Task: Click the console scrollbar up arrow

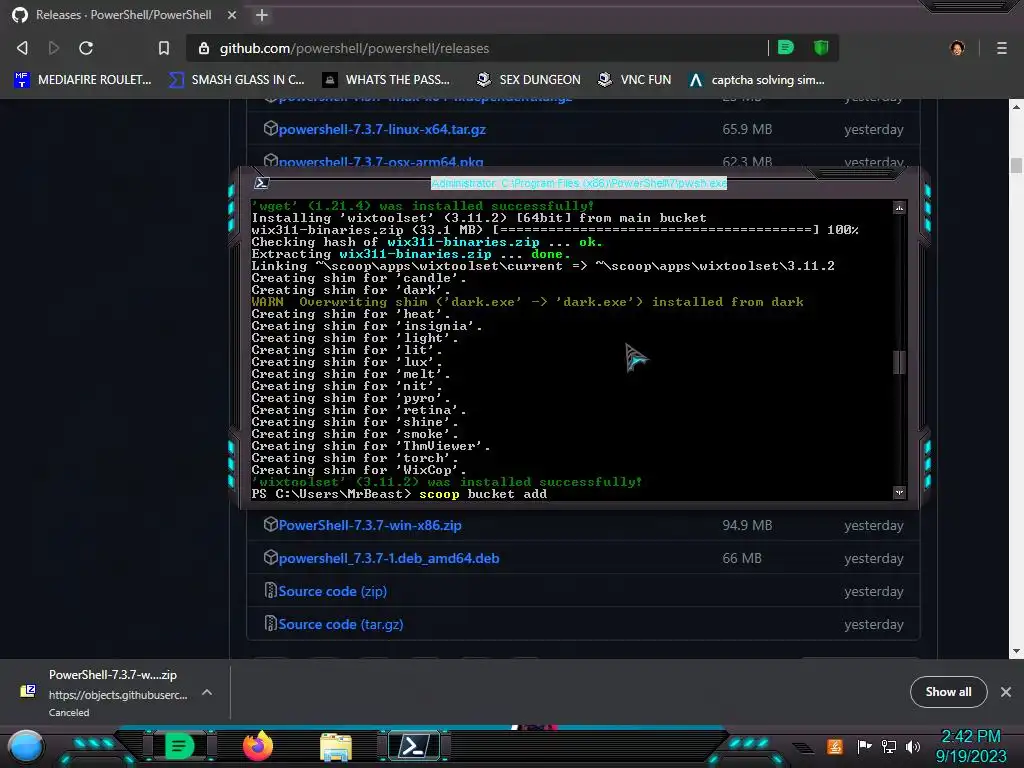Action: pyautogui.click(x=899, y=208)
